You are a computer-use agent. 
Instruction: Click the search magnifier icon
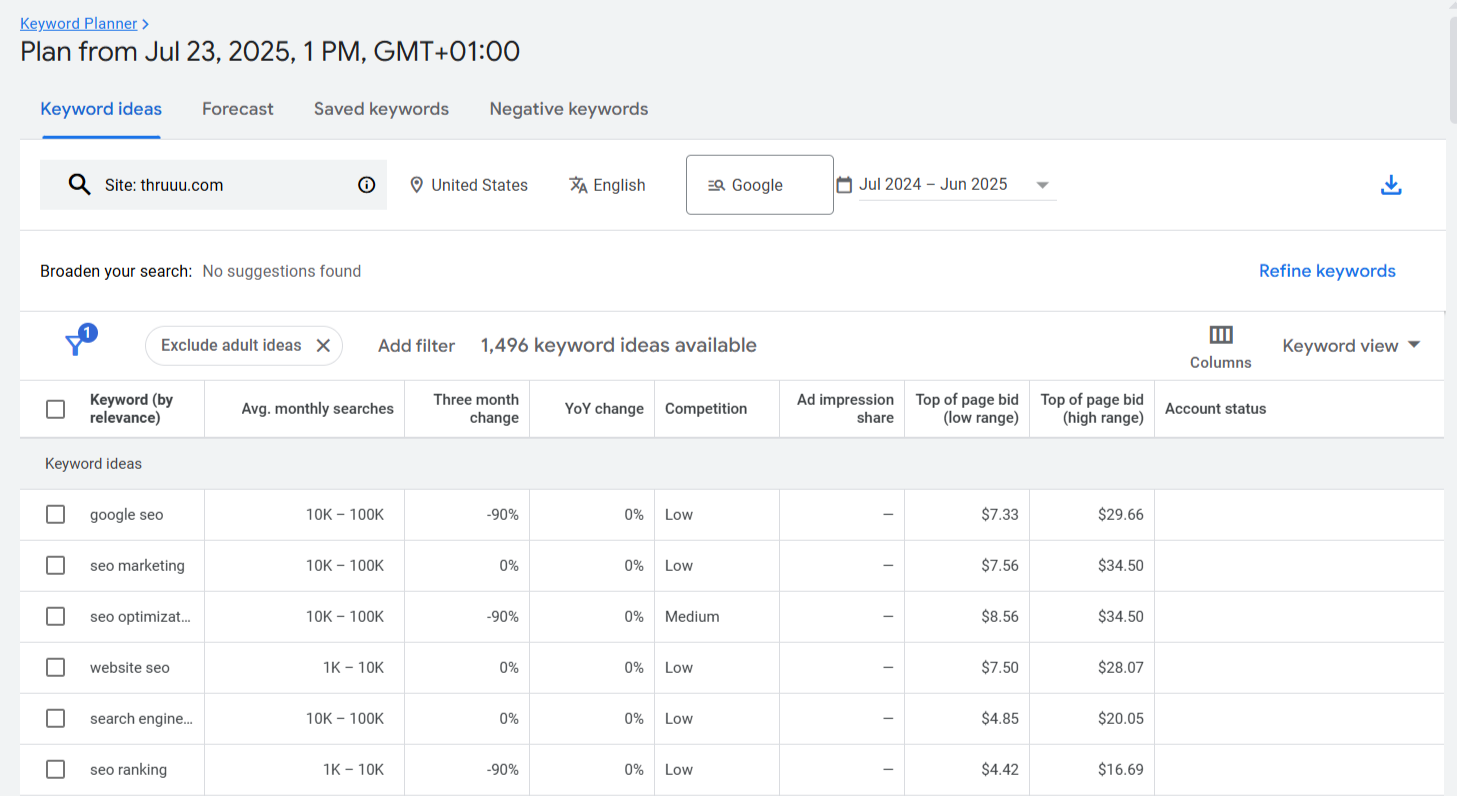click(x=79, y=185)
